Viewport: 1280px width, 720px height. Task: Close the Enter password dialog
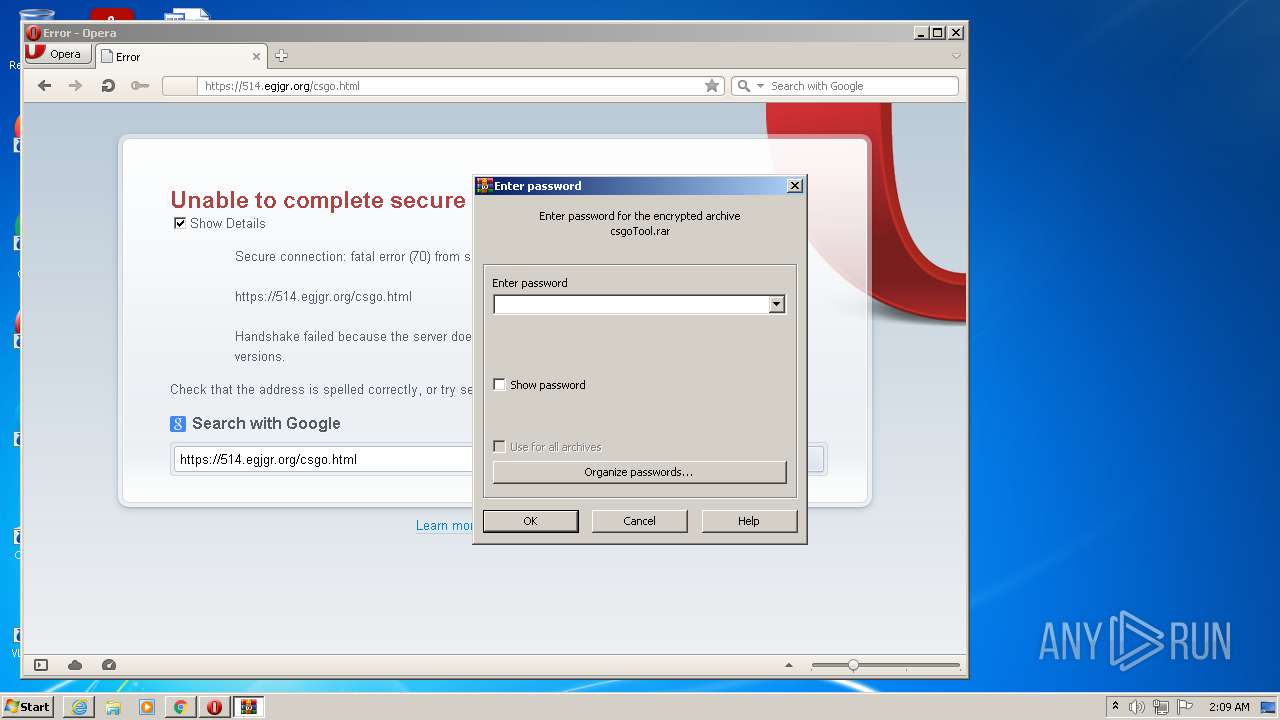(794, 186)
